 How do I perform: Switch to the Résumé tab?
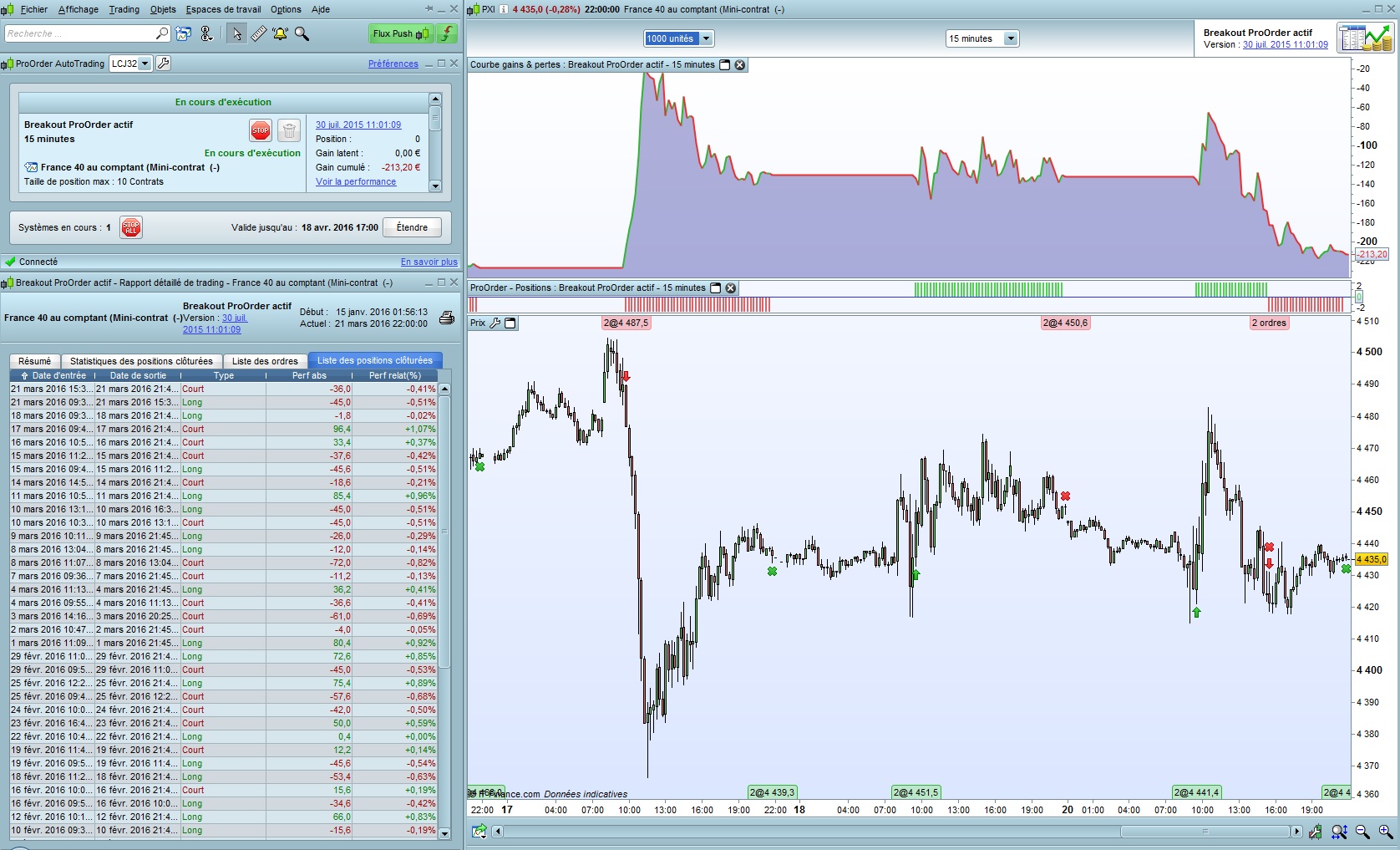(x=35, y=361)
